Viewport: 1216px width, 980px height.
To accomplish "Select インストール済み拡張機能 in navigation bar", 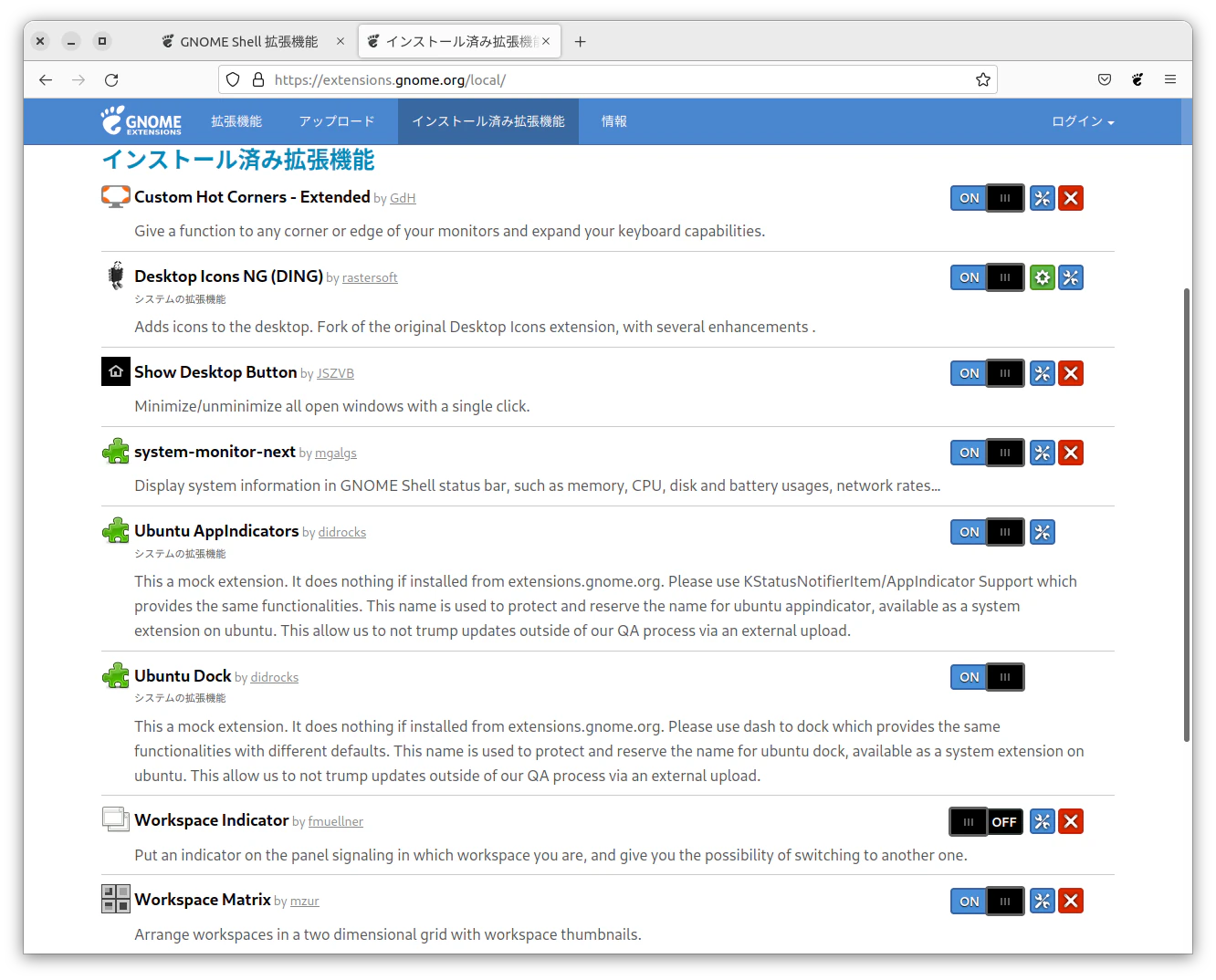I will (488, 121).
